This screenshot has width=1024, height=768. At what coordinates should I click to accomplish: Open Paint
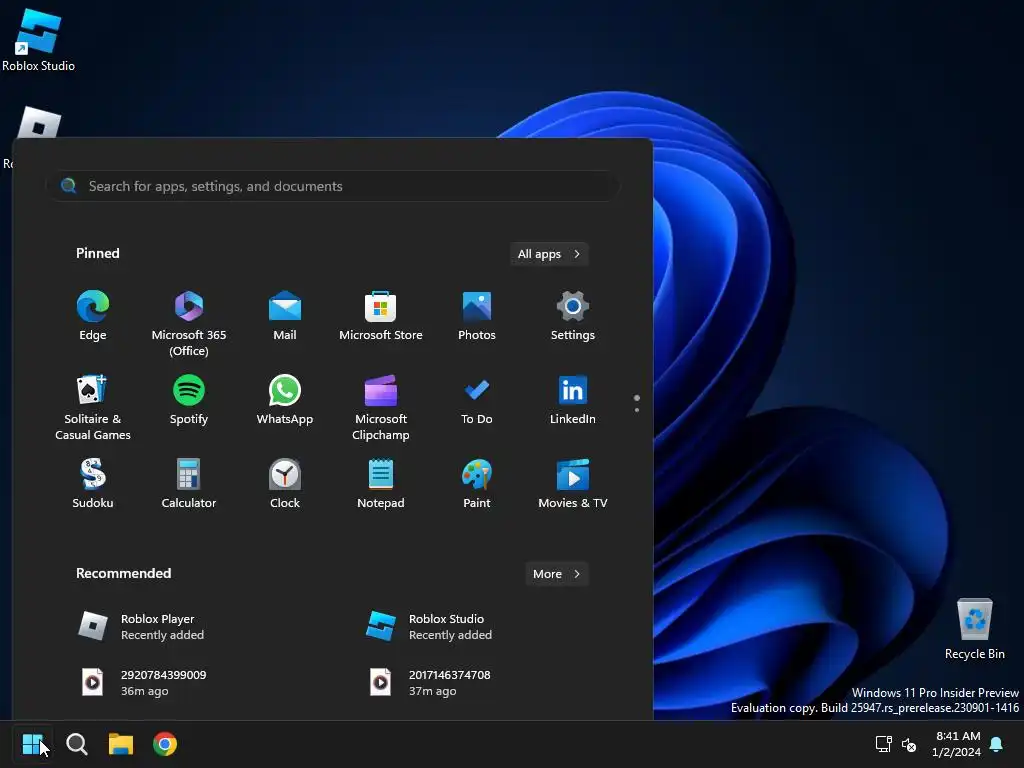(x=477, y=484)
